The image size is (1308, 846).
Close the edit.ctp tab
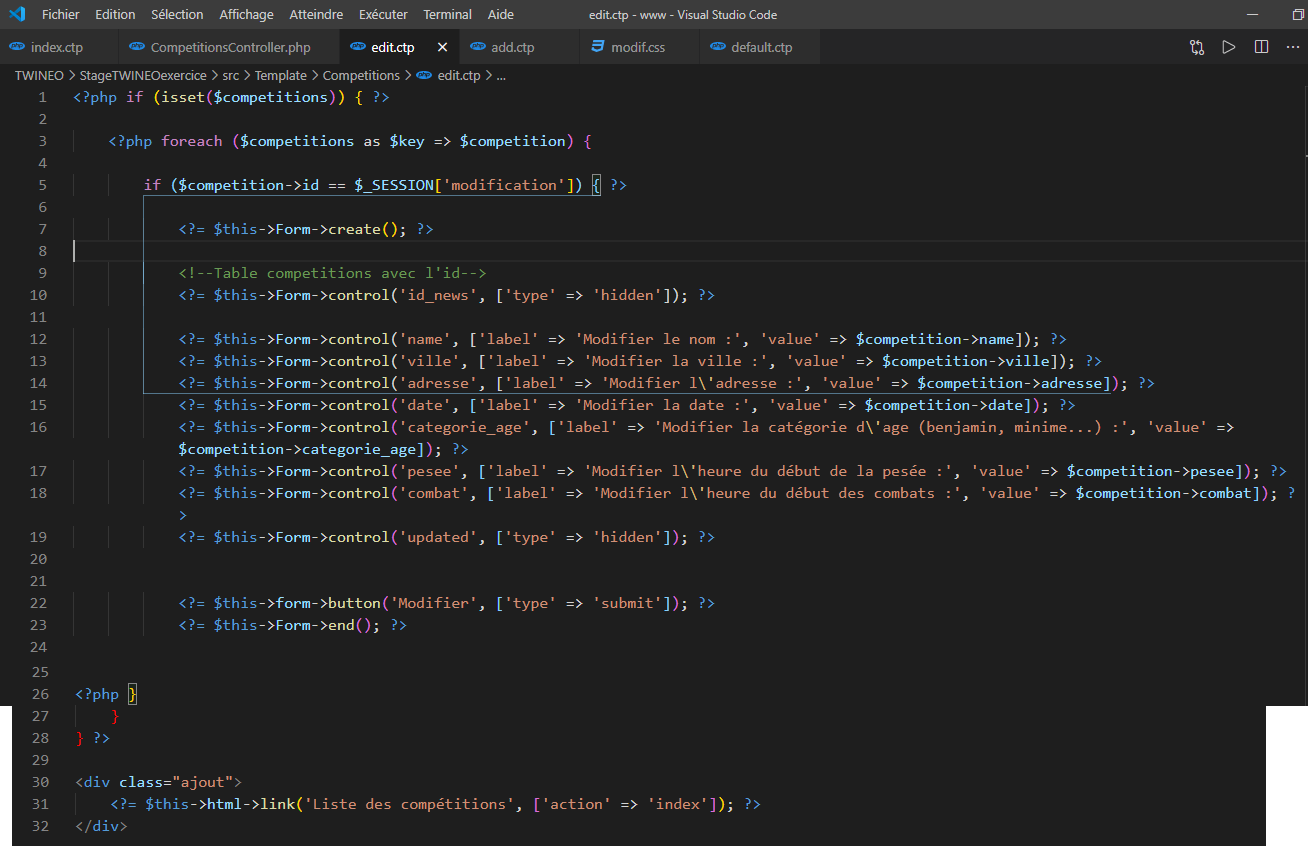point(442,47)
